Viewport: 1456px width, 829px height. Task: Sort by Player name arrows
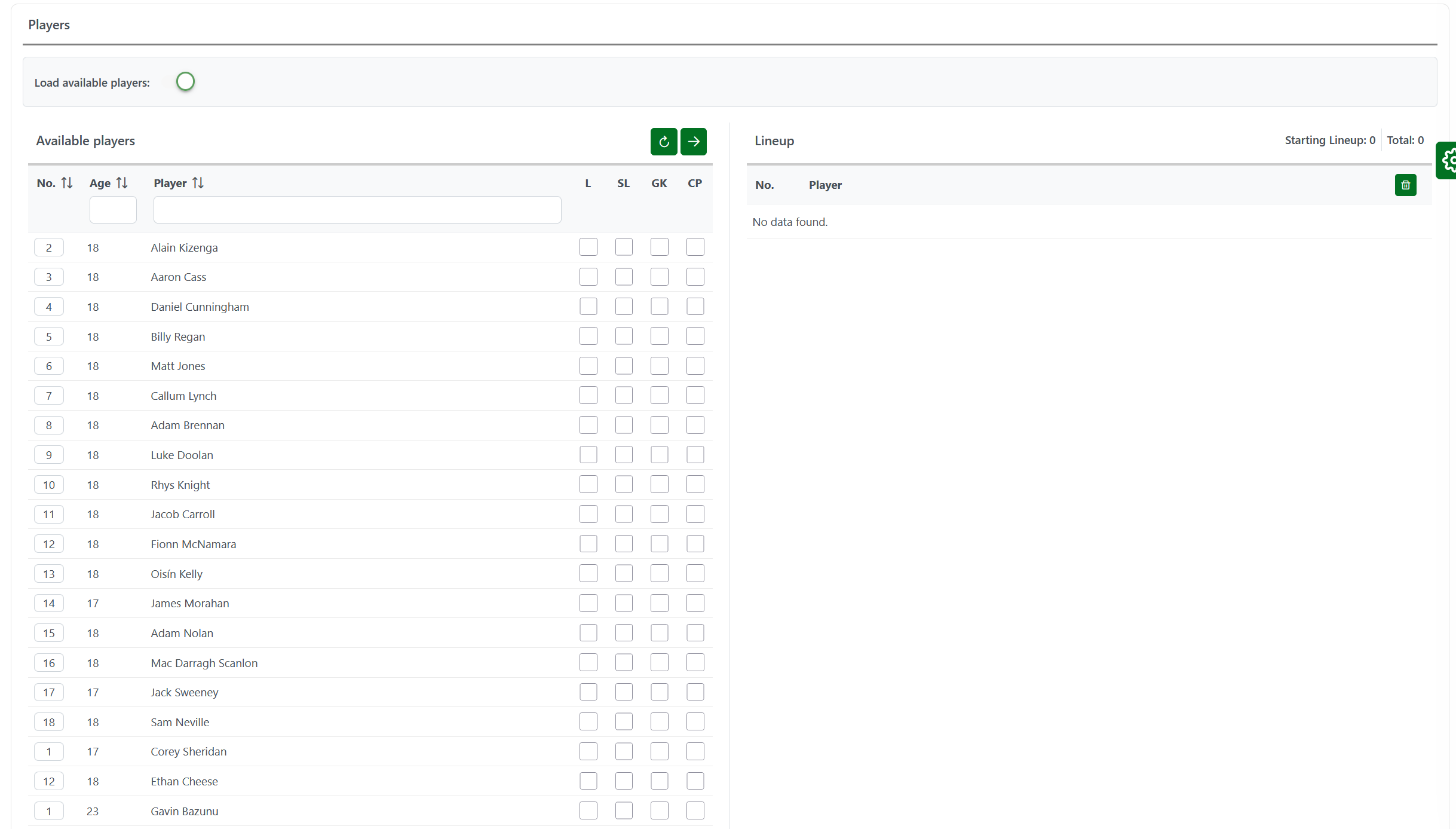[x=198, y=183]
